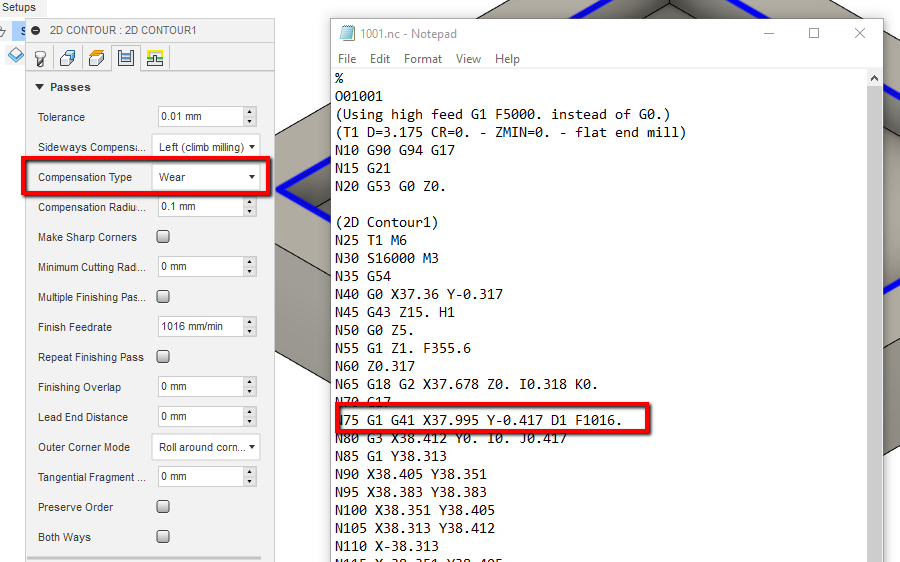The width and height of the screenshot is (900, 562).
Task: Click the N10 G90 G94 G17 line
Action: [395, 150]
